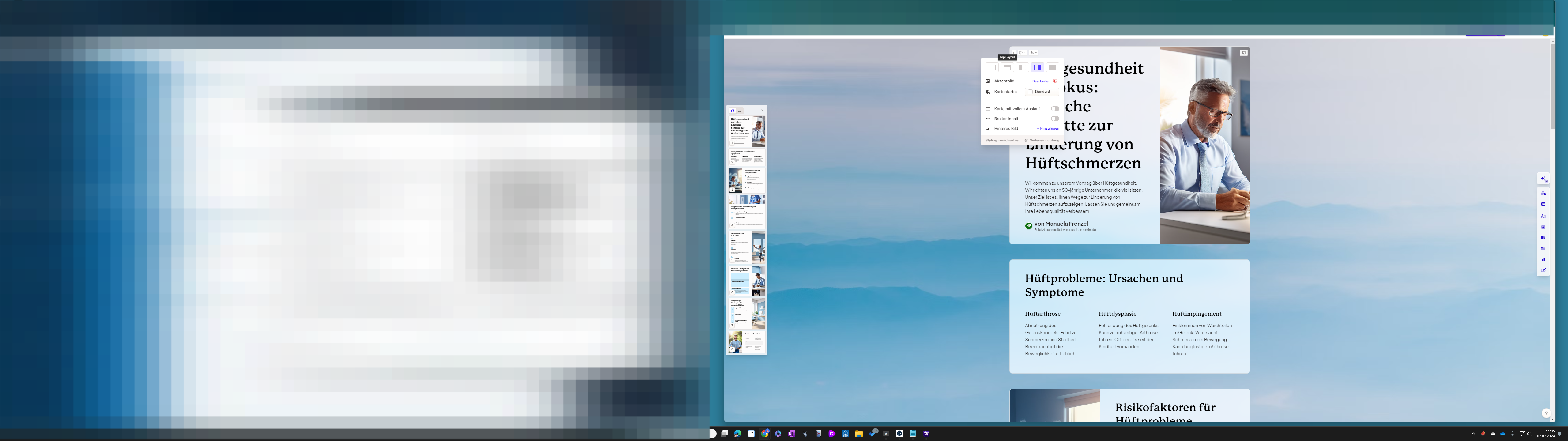
Task: Click the bottom edit icon in right sidebar
Action: (x=1543, y=270)
